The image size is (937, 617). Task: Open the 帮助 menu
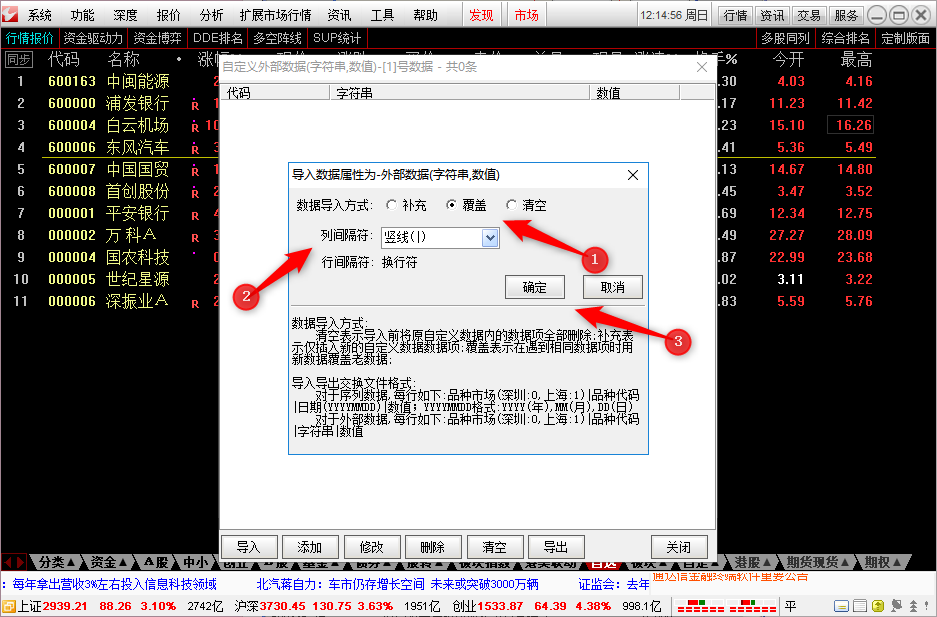[425, 15]
